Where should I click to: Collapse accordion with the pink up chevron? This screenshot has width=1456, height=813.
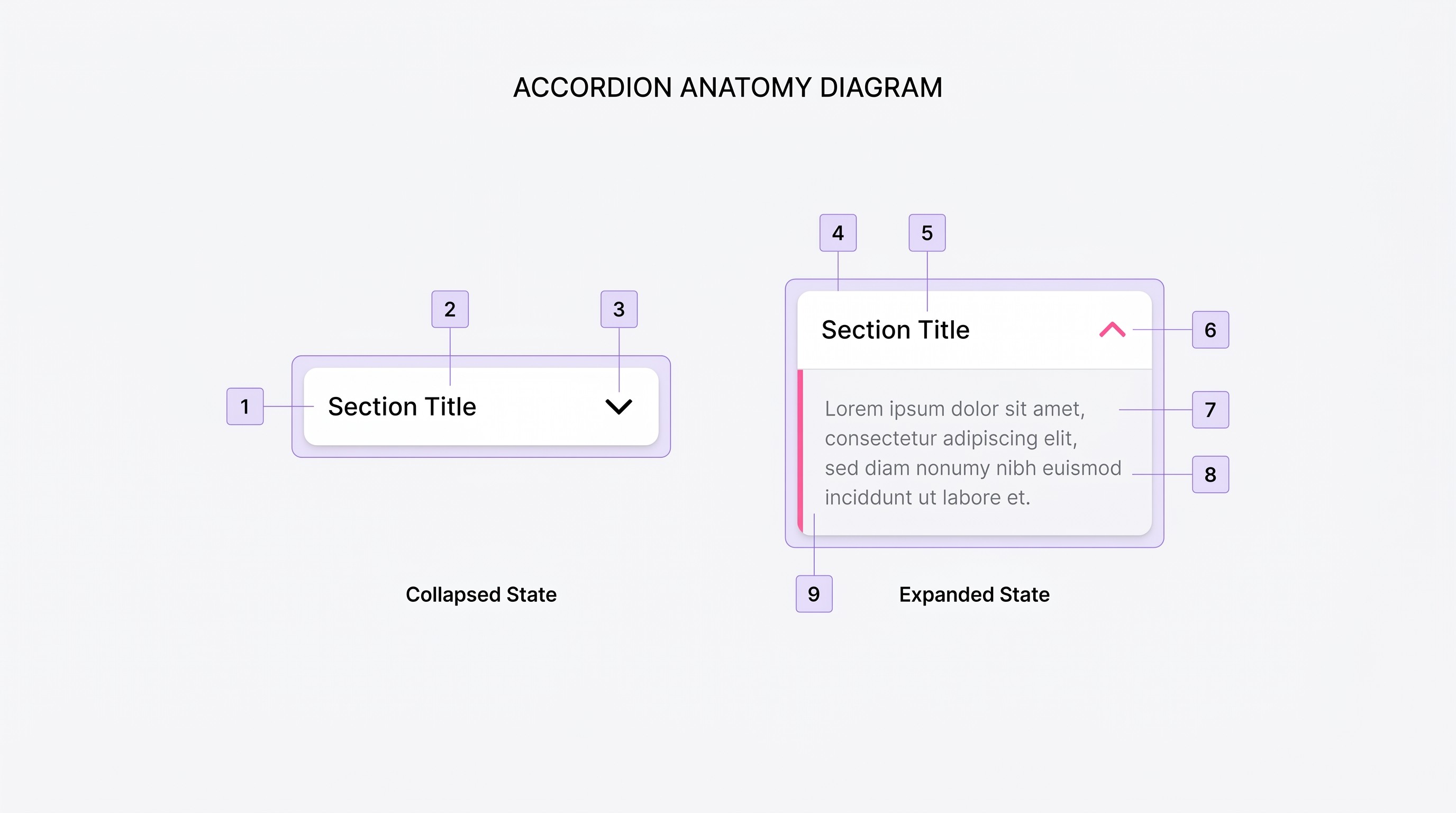click(x=1112, y=330)
